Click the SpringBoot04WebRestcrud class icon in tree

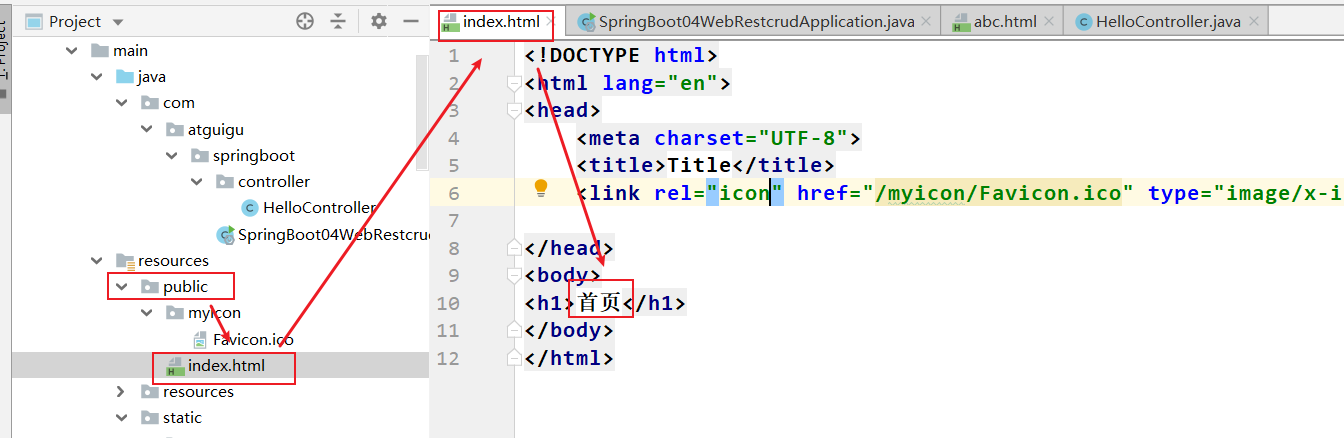[x=225, y=235]
